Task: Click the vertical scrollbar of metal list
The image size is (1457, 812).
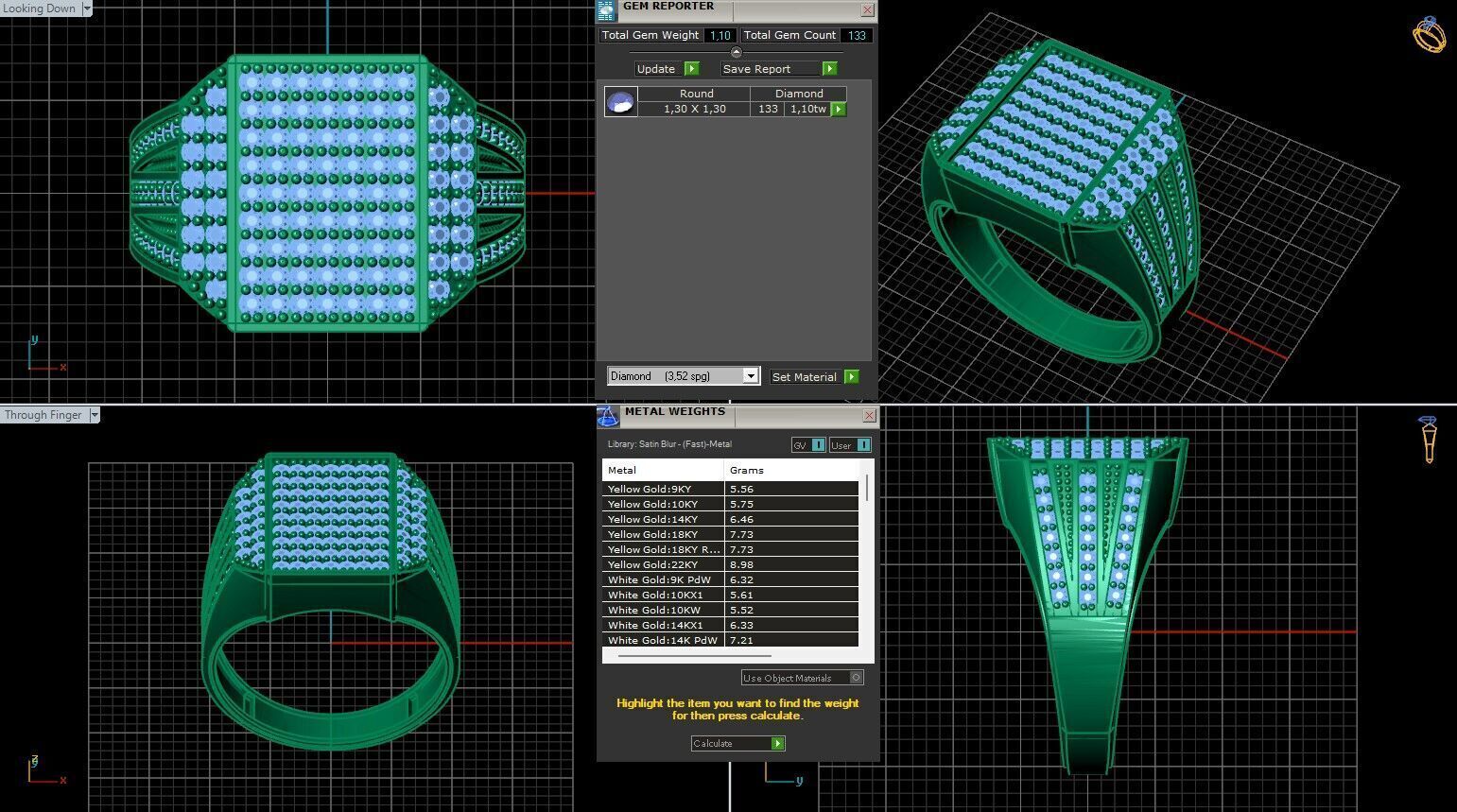Action: tap(867, 487)
